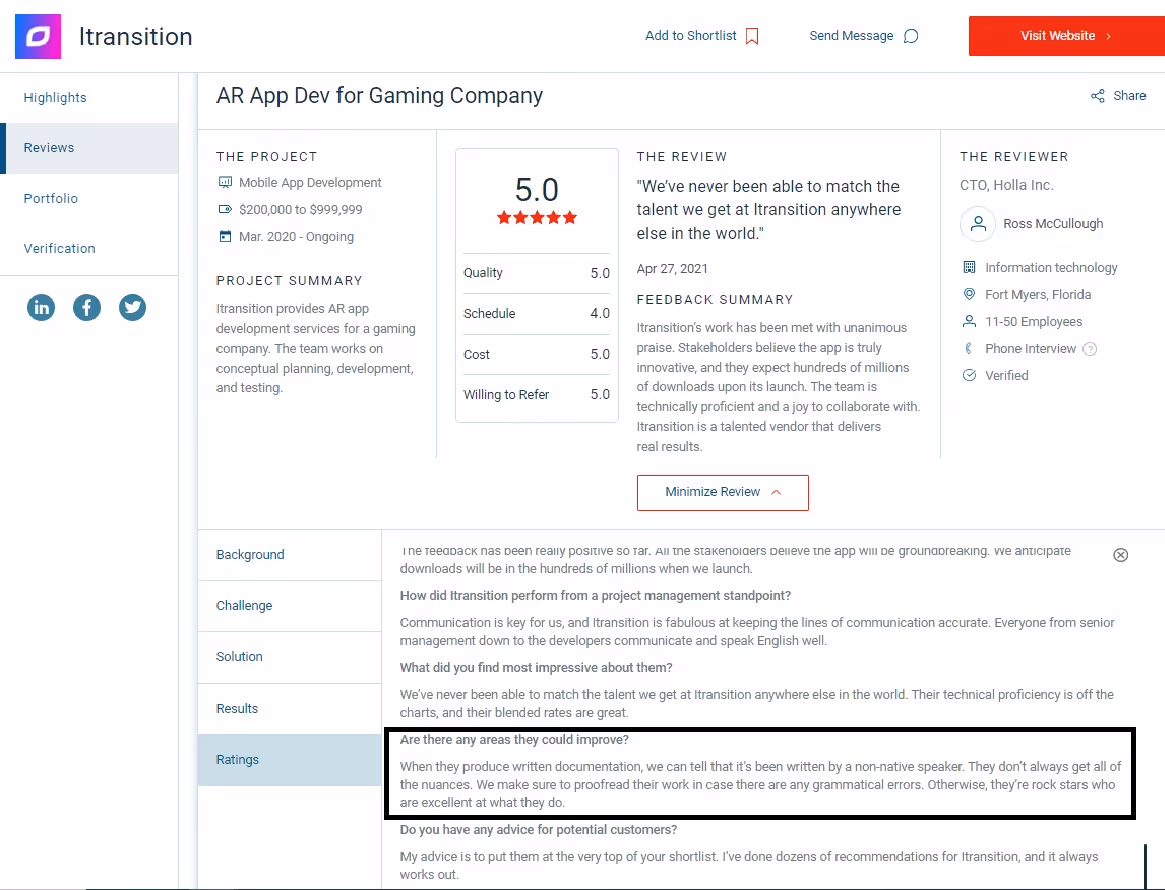Switch to the Results review tab
The image size is (1165, 890).
(x=289, y=709)
